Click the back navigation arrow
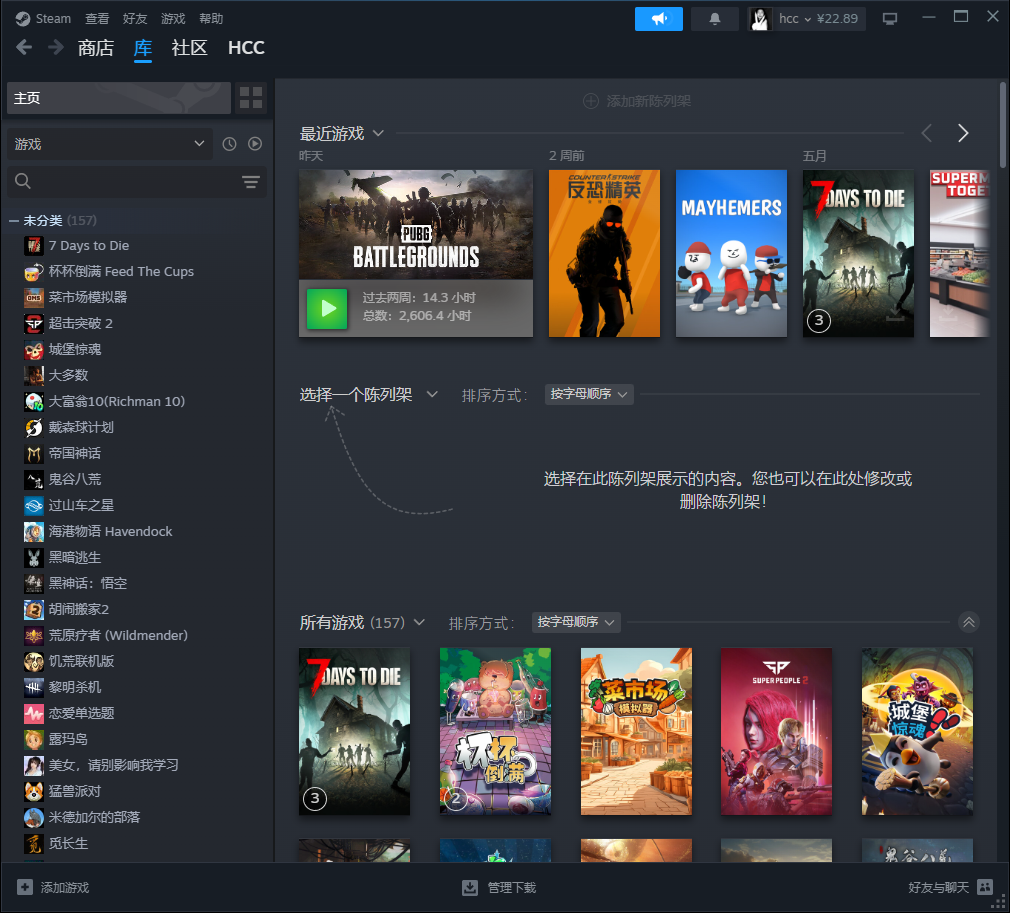Image resolution: width=1010 pixels, height=913 pixels. [24, 47]
